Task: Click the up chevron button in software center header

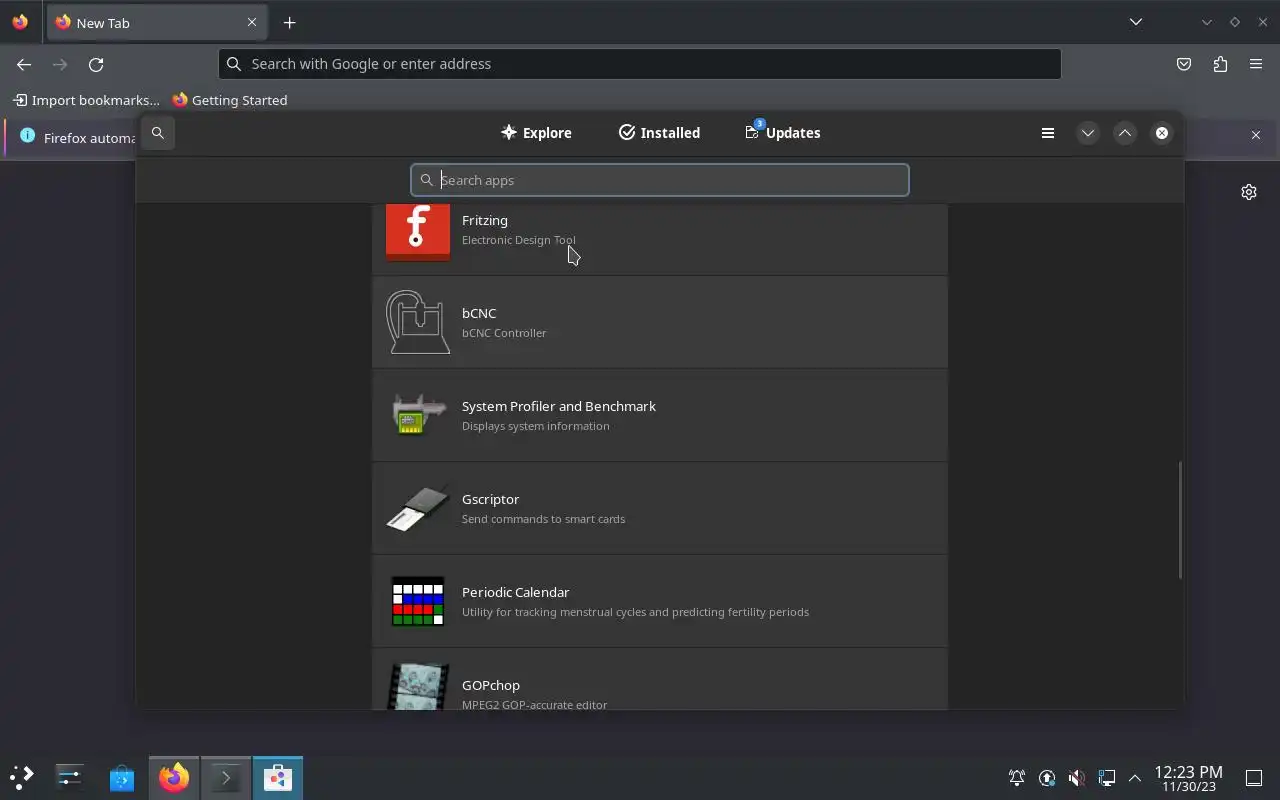Action: pyautogui.click(x=1125, y=133)
